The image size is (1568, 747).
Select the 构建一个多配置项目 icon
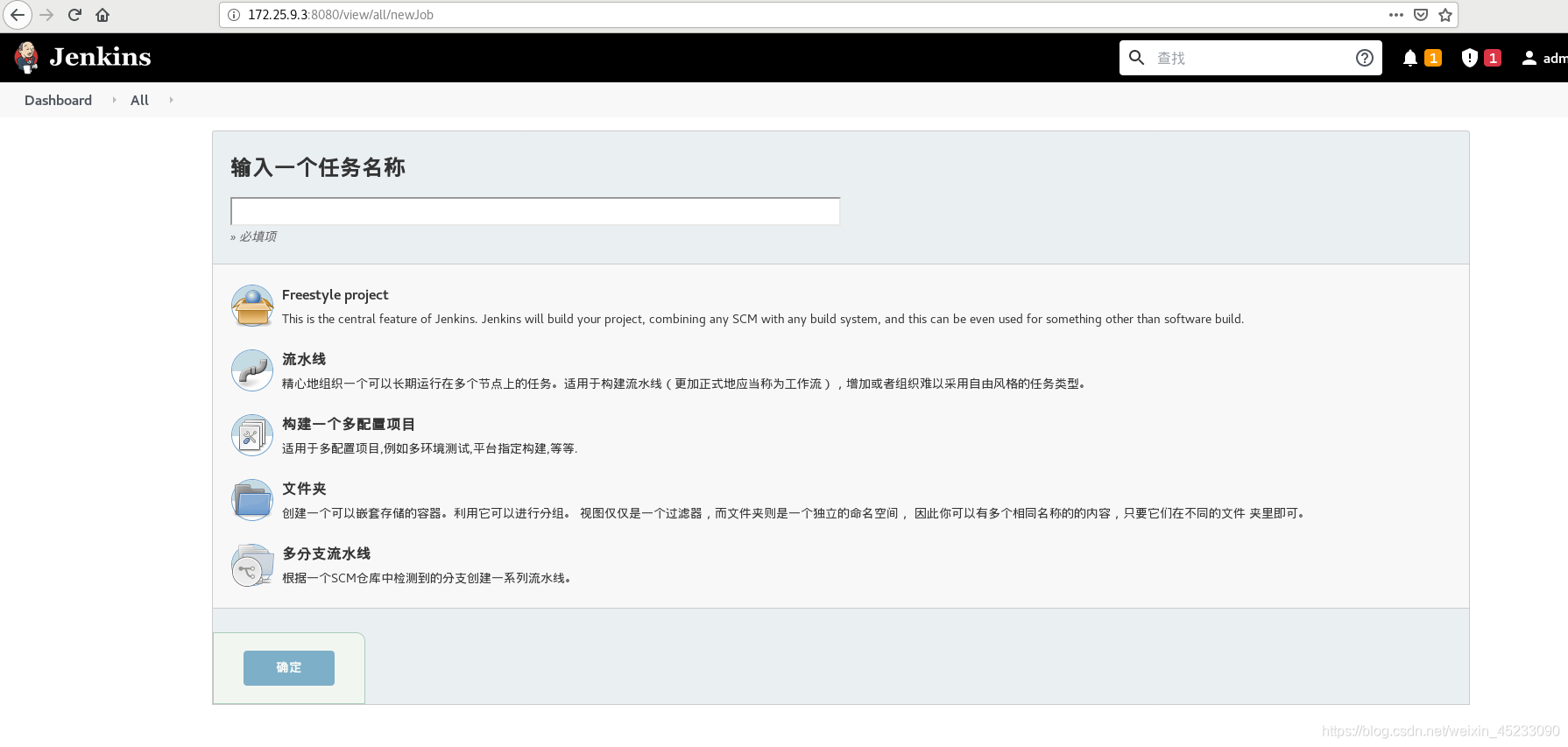(252, 436)
